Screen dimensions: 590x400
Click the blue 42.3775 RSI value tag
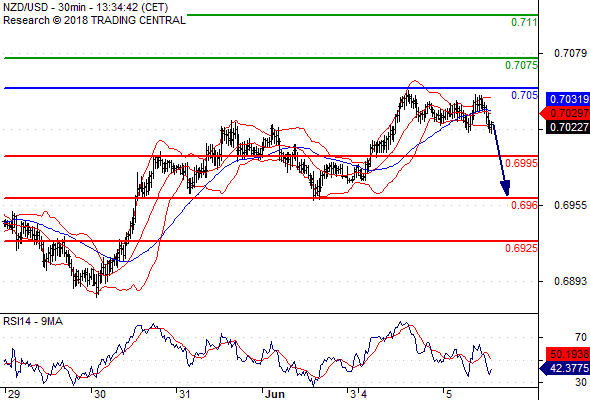coord(565,368)
